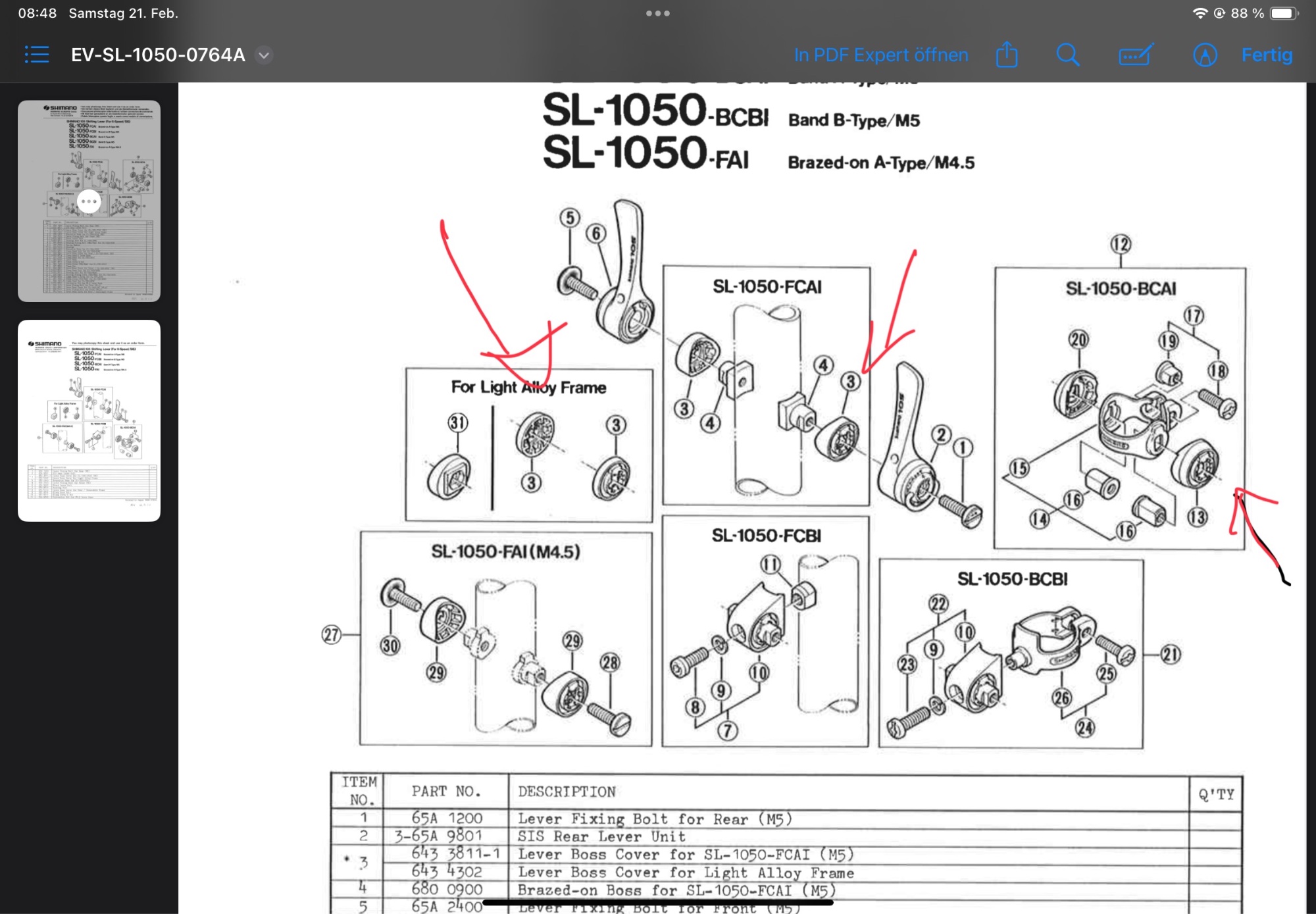Tap the Wi-Fi status icon
The width and height of the screenshot is (1316, 914).
(1200, 13)
